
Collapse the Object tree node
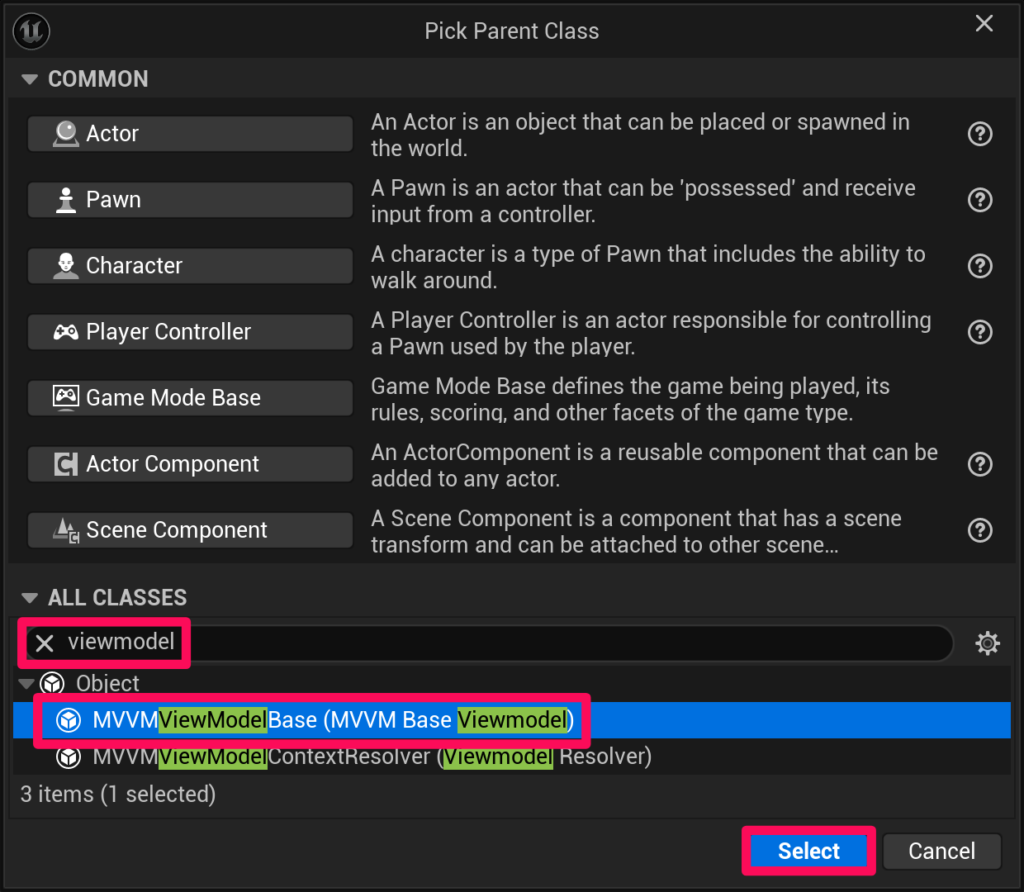pyautogui.click(x=26, y=684)
